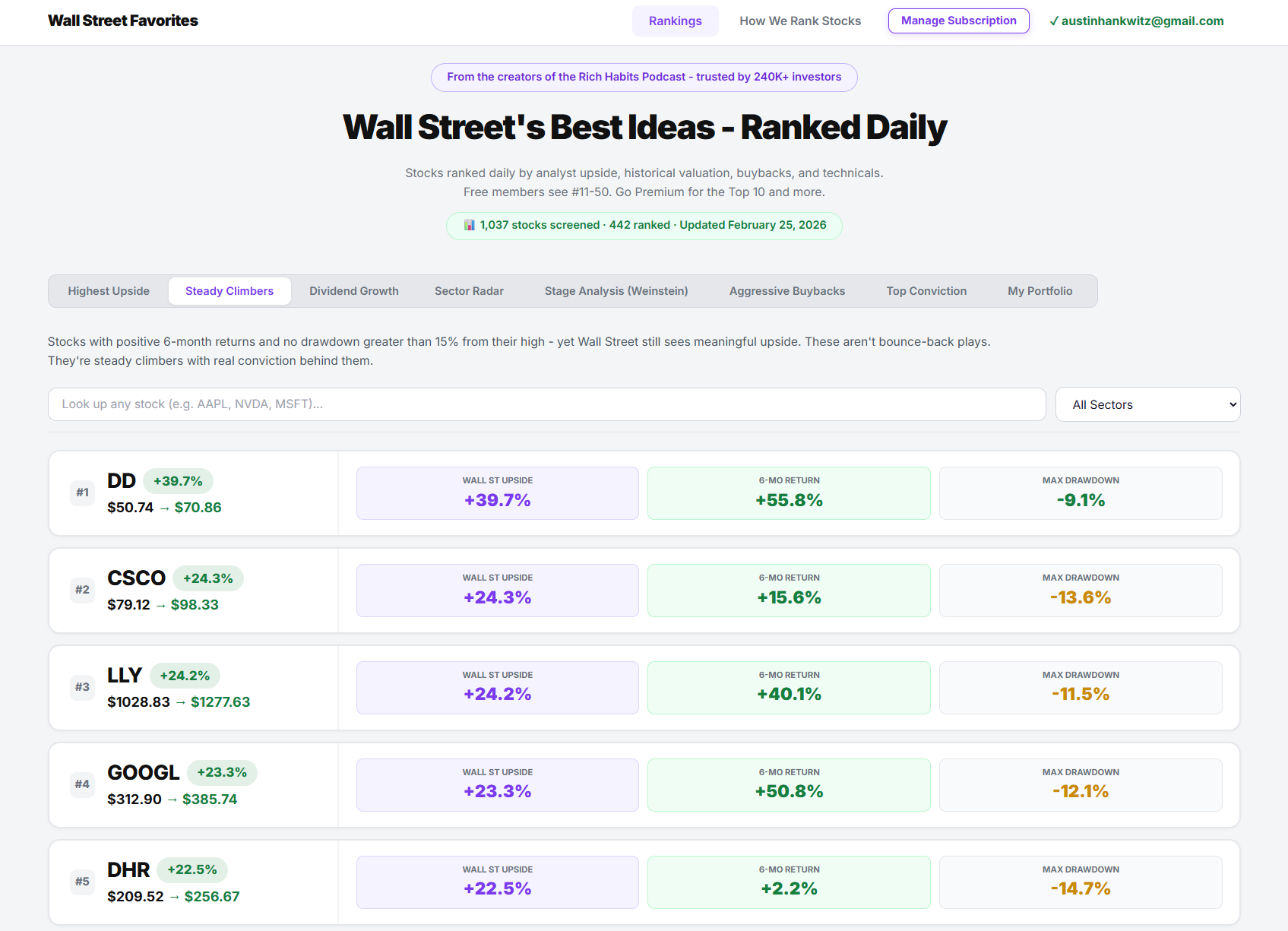Click the 'Wall Street's Best Ideas - Ranked Daily' heading

(x=644, y=127)
